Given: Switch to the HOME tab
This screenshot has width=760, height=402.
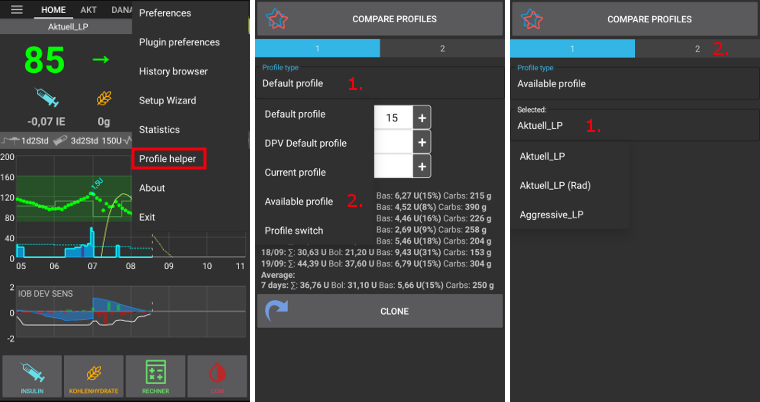Looking at the screenshot, I should pyautogui.click(x=53, y=10).
